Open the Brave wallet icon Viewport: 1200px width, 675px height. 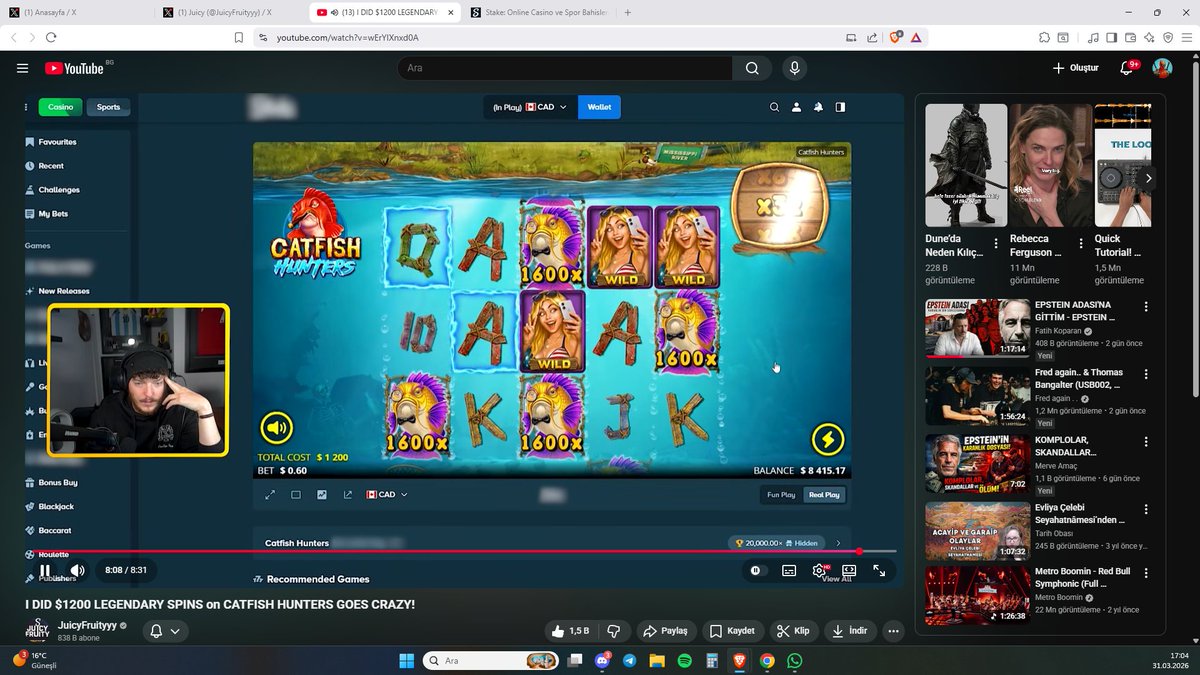1132,37
